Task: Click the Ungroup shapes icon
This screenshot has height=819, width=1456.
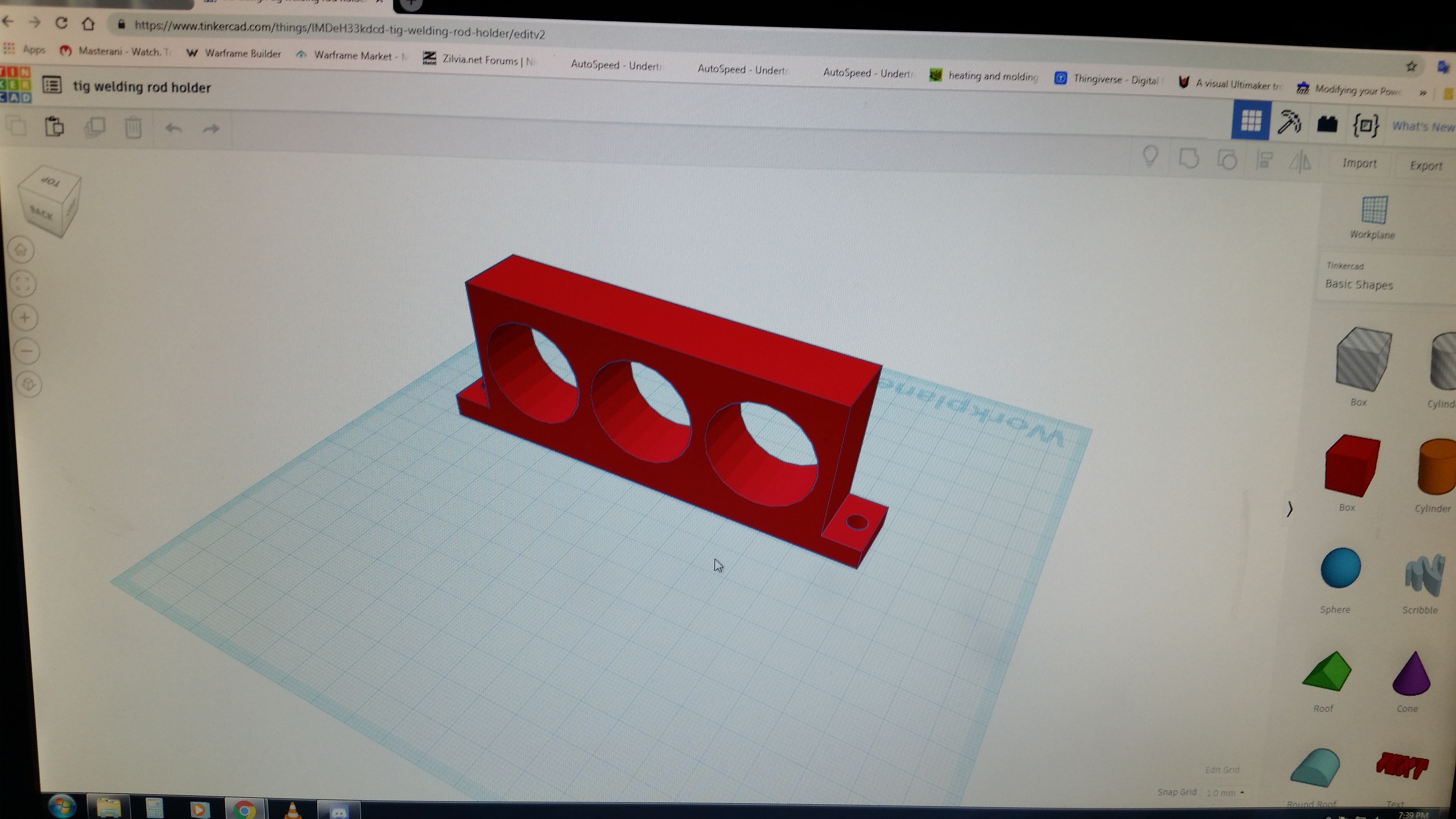Action: 1227,160
